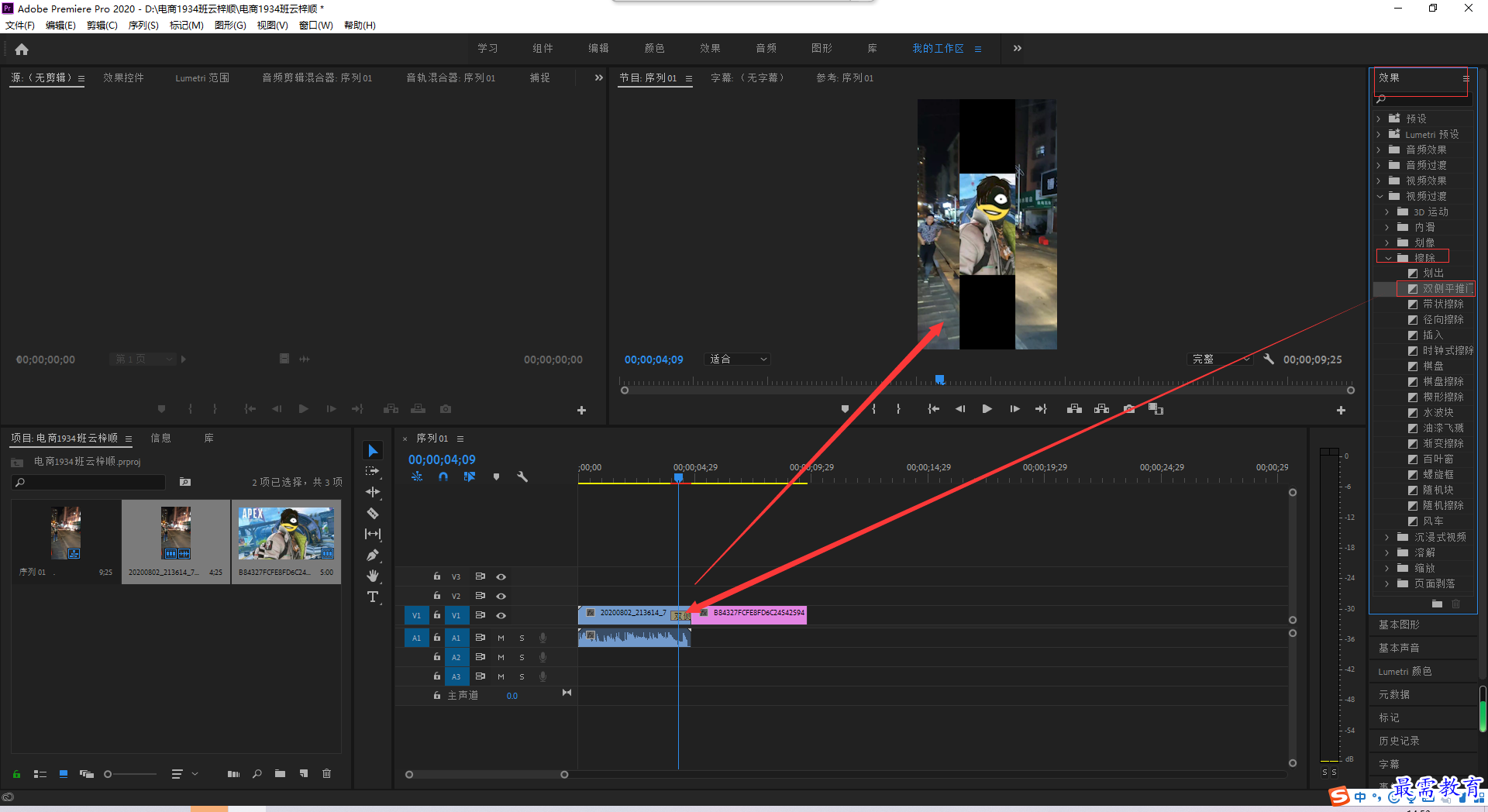1488x812 pixels.
Task: Open the 基本声音 panel
Action: pos(1399,648)
